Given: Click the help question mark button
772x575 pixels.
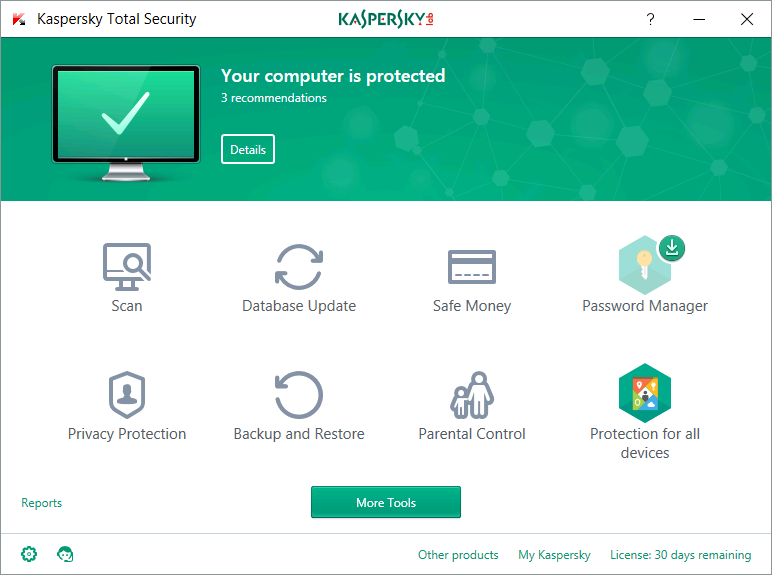Looking at the screenshot, I should coord(650,19).
